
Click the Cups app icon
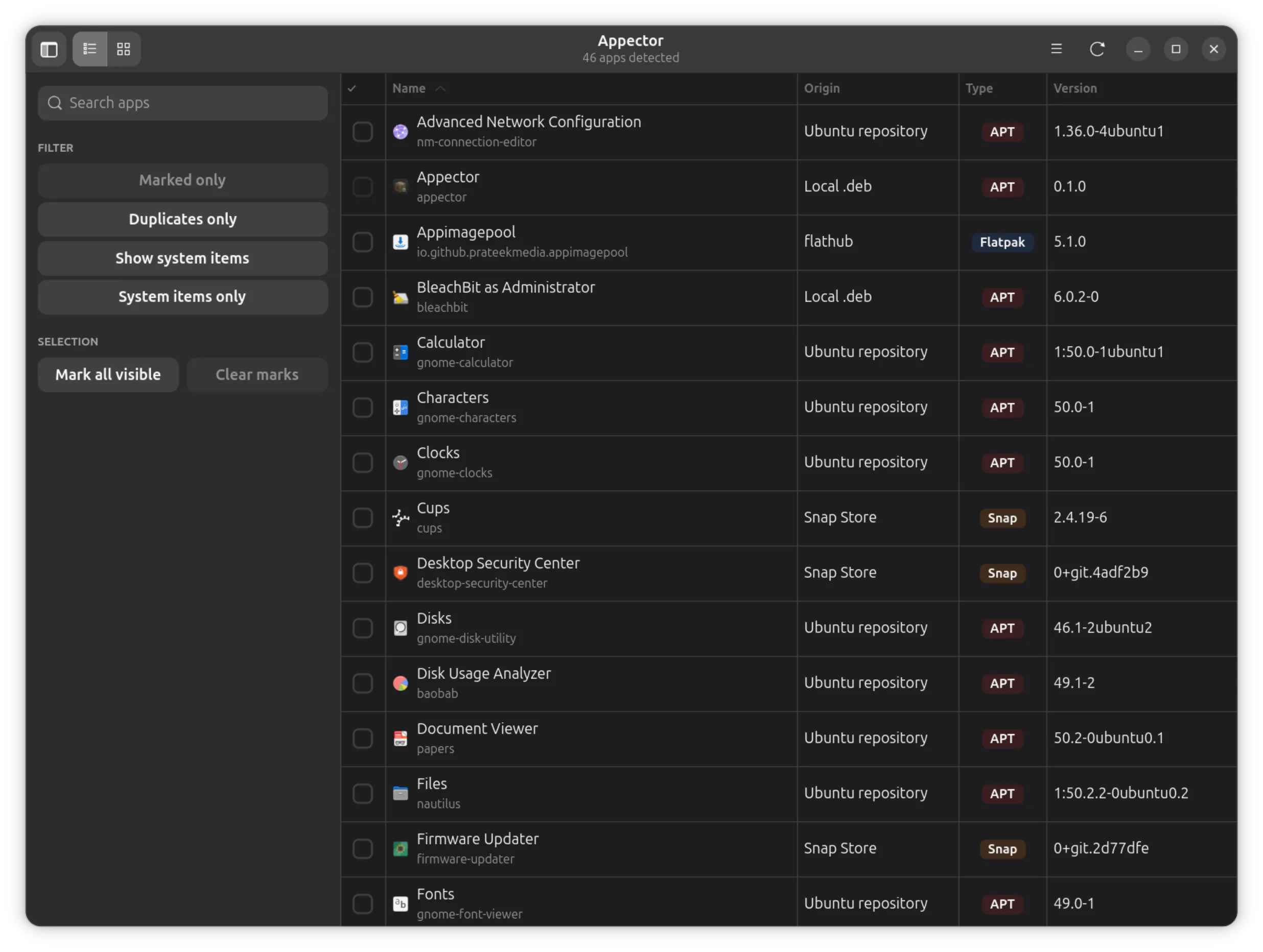click(x=401, y=518)
